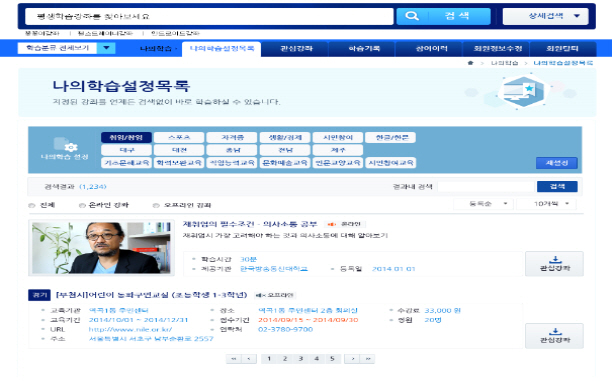Open the 회원탈퇴 tab
612x381 pixels.
click(562, 49)
